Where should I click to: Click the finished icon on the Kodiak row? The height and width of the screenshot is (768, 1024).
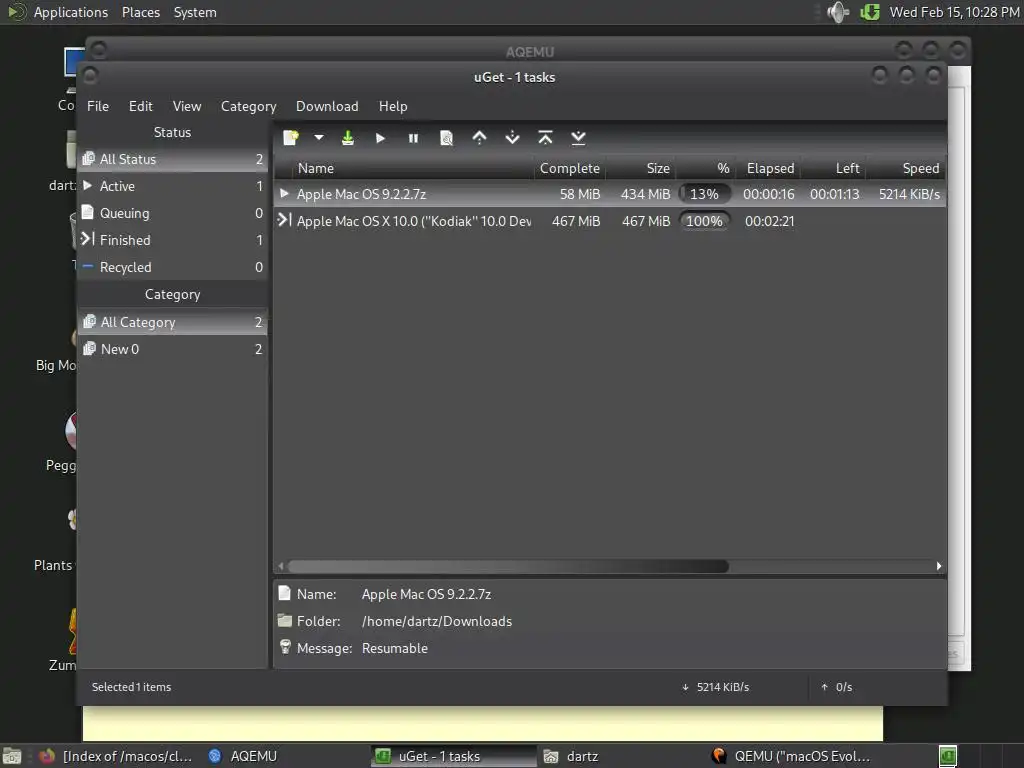point(284,220)
